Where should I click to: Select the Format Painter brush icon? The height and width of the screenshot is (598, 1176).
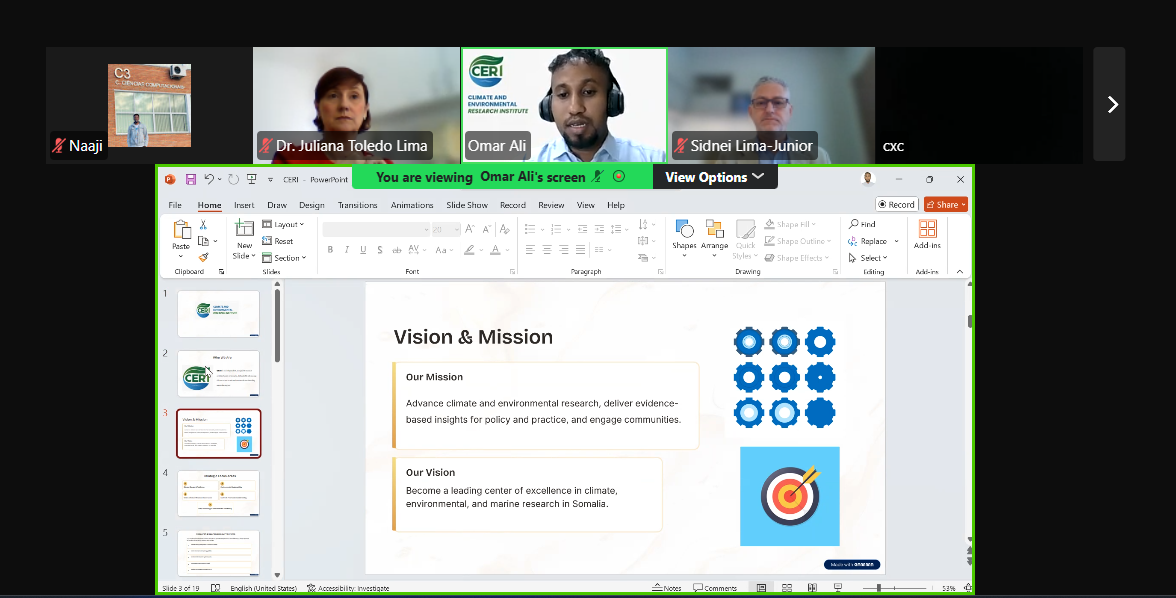tap(203, 257)
